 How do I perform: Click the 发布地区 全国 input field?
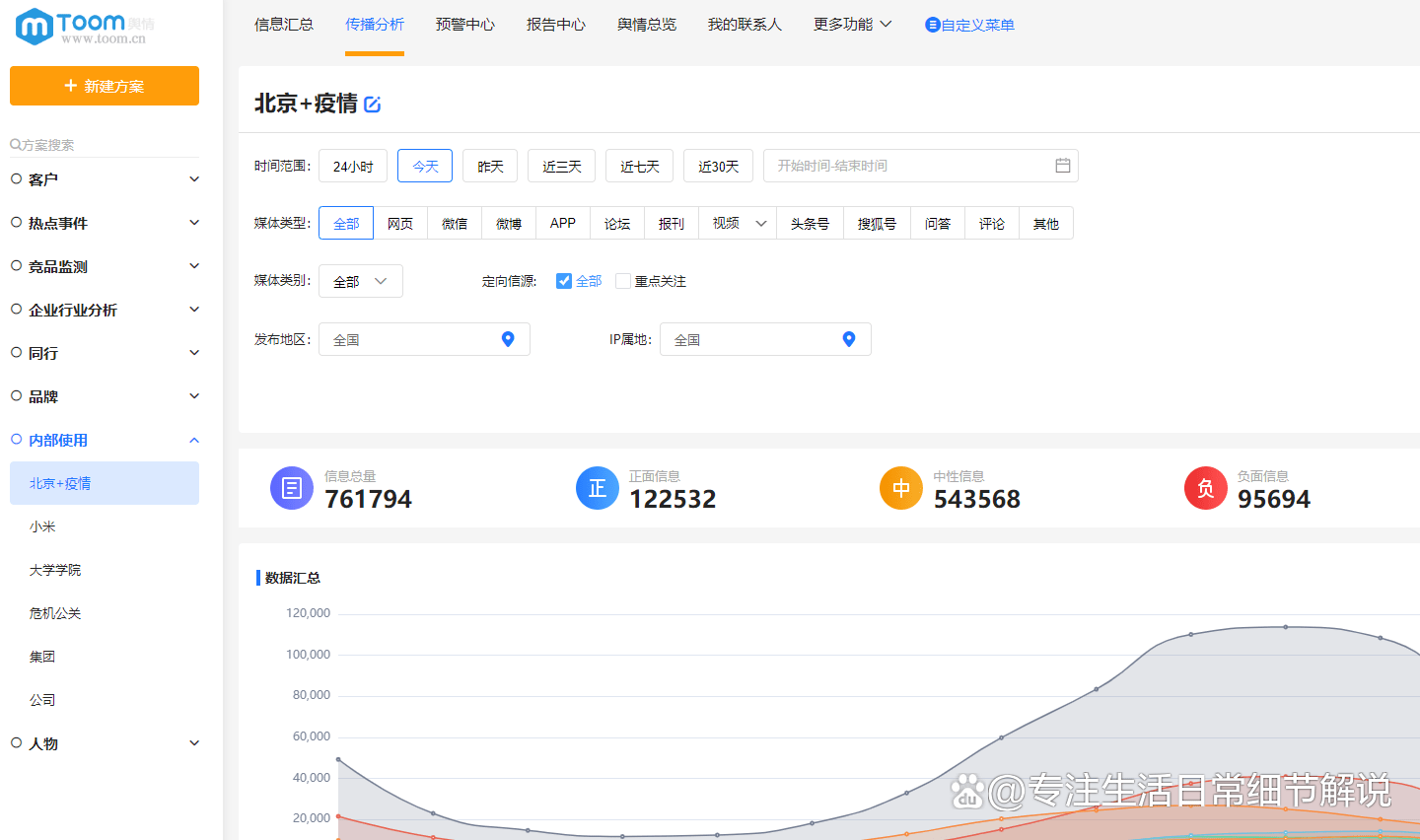point(424,339)
